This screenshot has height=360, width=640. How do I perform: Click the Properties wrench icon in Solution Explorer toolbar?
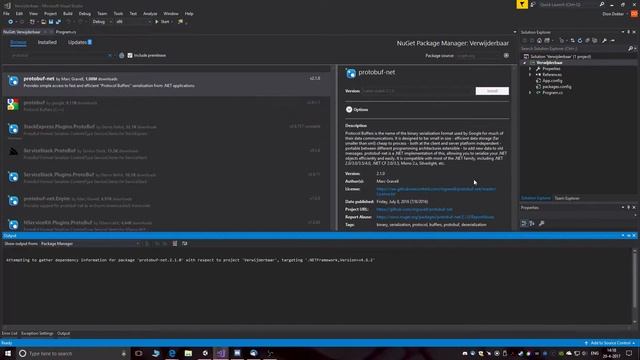(604, 40)
